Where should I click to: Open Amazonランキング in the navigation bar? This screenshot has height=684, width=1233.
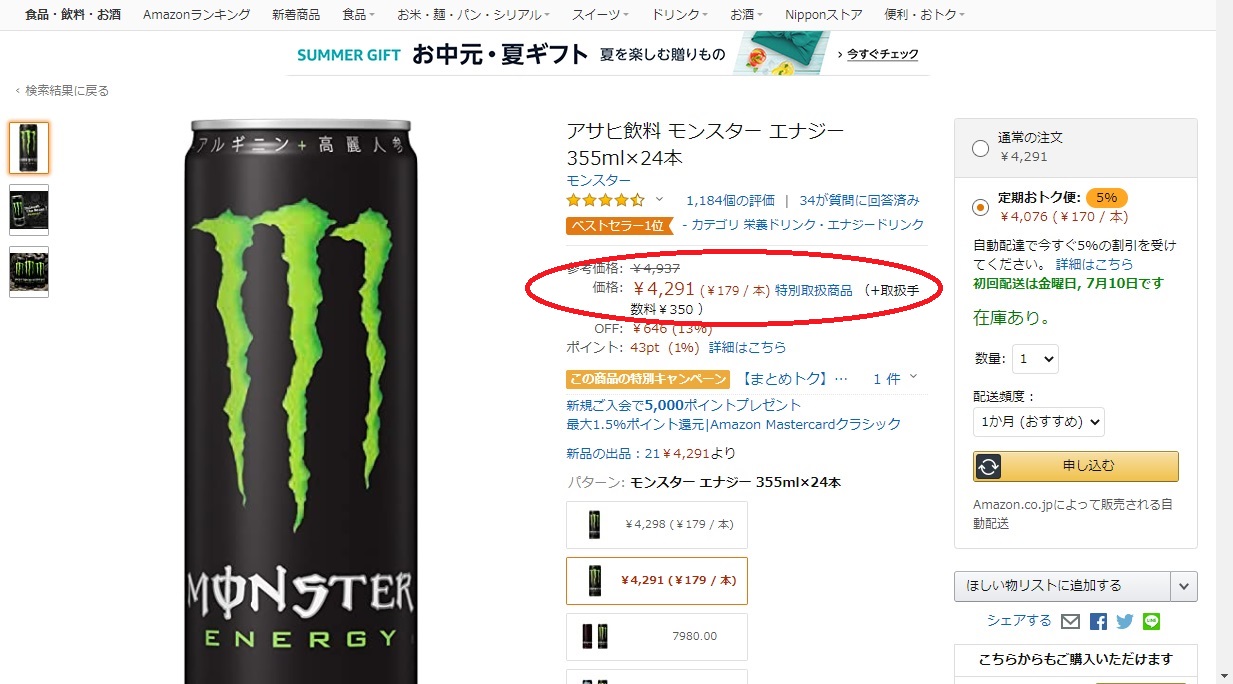197,15
